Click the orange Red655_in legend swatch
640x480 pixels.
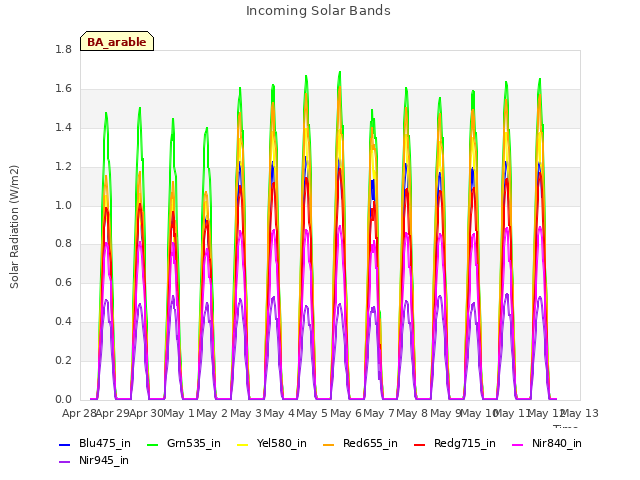pyautogui.click(x=329, y=444)
